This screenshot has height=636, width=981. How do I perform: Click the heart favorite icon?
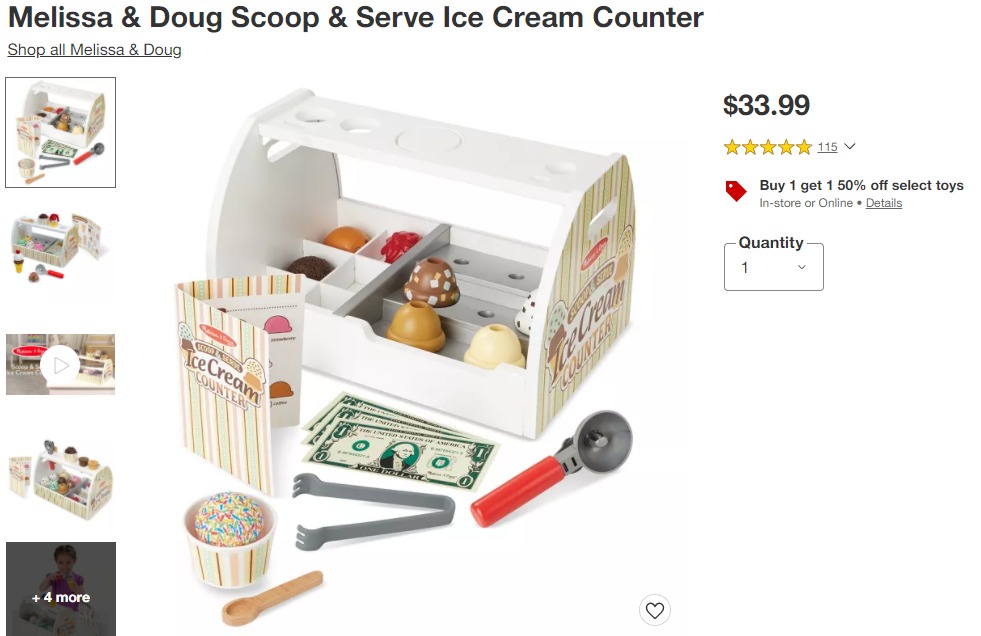click(x=654, y=610)
